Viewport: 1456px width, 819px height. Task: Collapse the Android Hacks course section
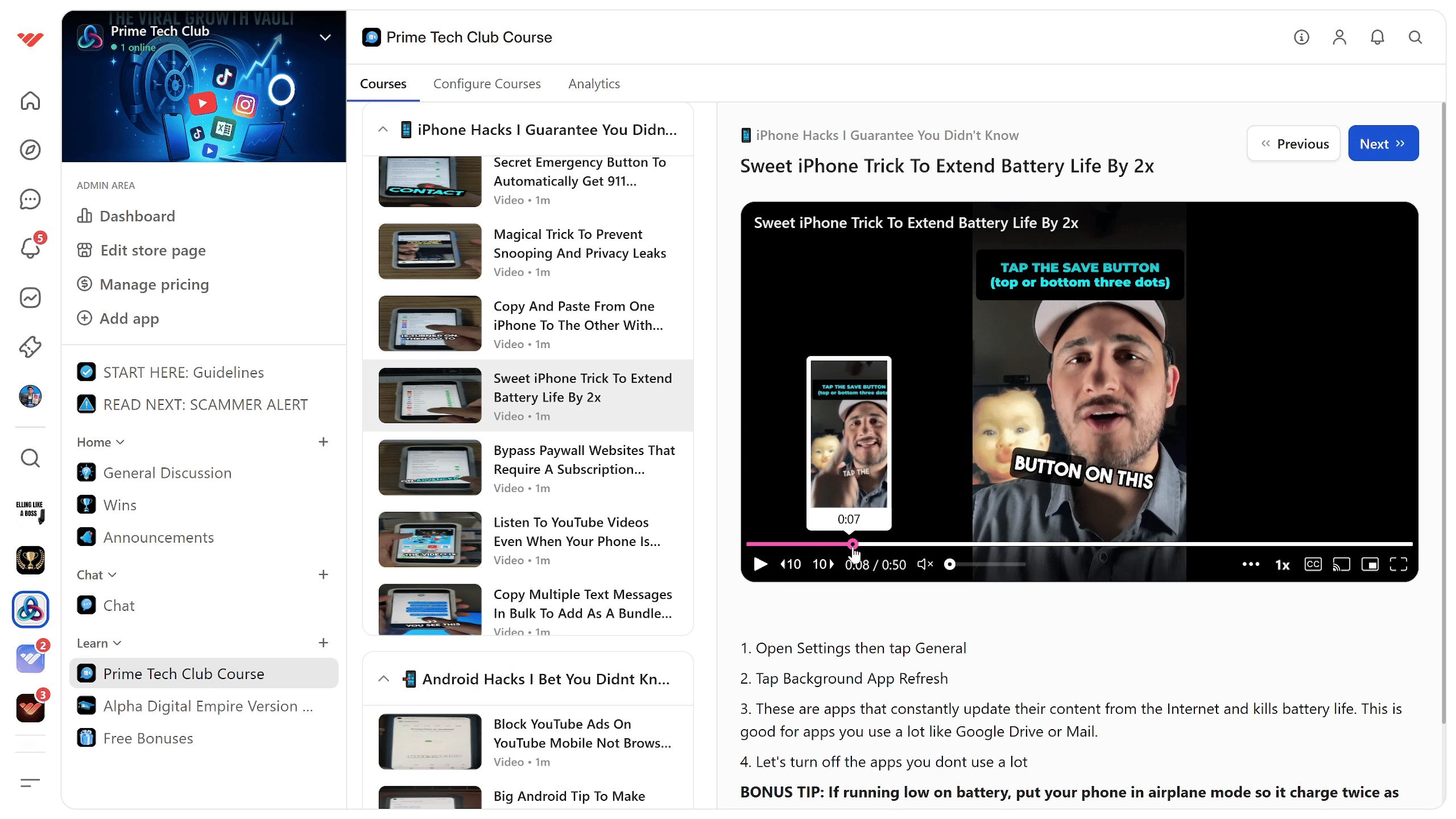[x=384, y=679]
